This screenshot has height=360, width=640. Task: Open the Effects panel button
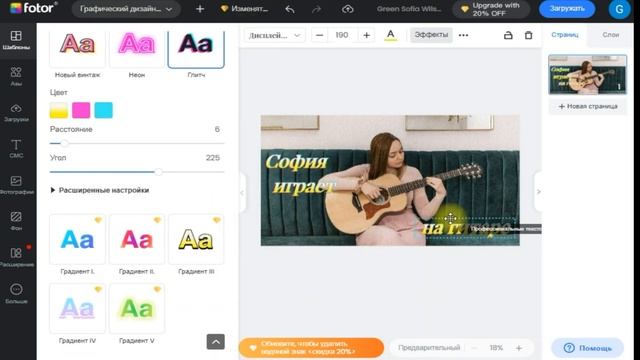click(x=431, y=35)
